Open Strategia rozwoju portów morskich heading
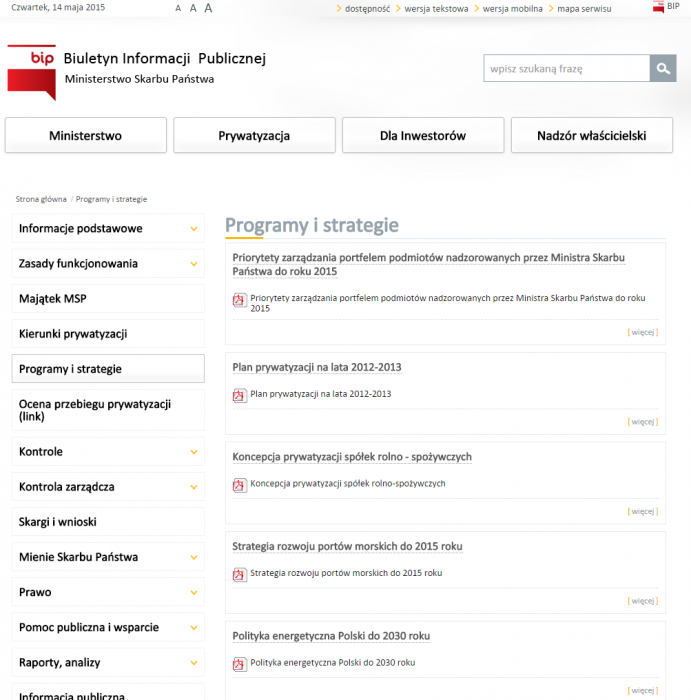 347,546
